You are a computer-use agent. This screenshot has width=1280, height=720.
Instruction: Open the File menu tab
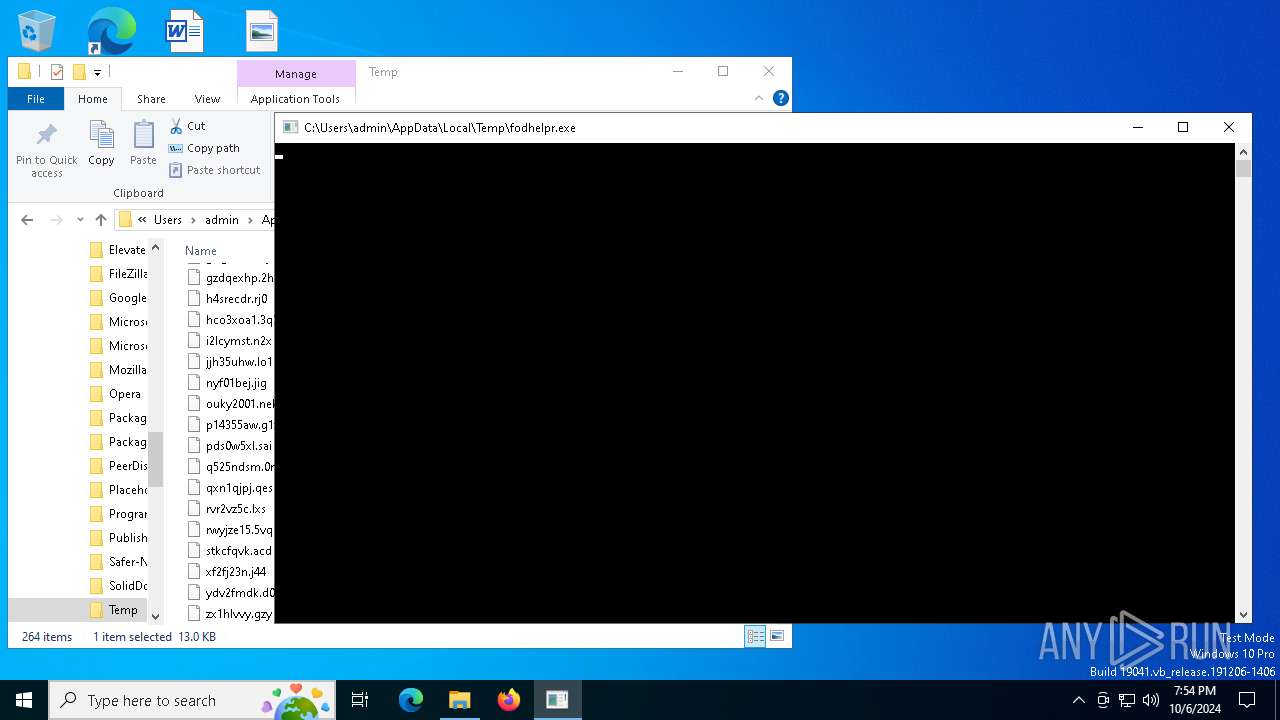pos(36,99)
